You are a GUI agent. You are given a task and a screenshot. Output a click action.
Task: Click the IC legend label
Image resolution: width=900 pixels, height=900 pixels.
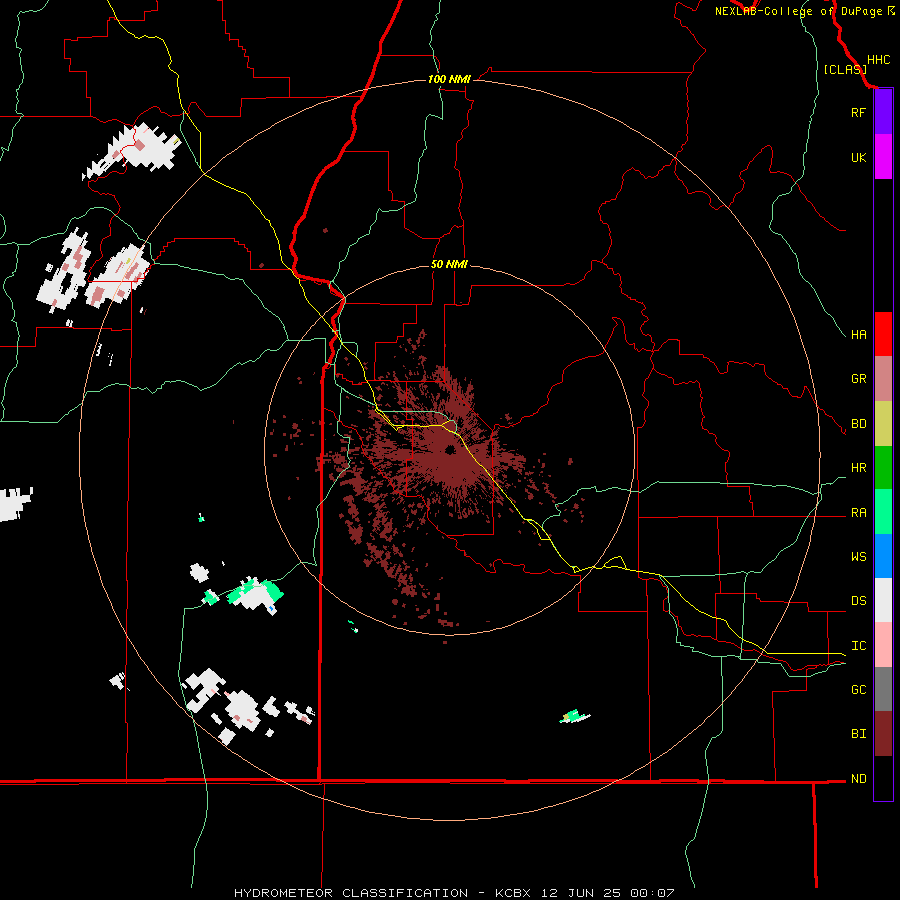(858, 646)
